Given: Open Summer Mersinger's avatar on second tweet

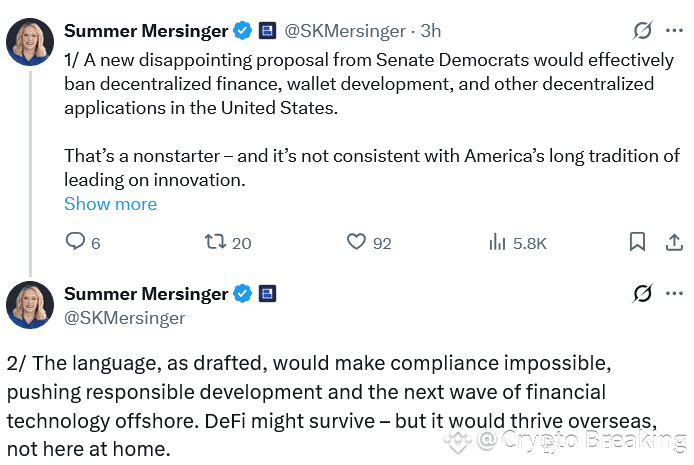Looking at the screenshot, I should coord(30,304).
